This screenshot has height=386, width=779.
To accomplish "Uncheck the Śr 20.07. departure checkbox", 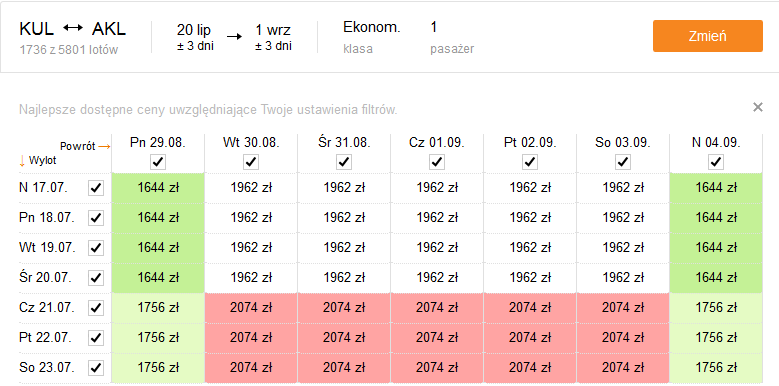I will [96, 278].
